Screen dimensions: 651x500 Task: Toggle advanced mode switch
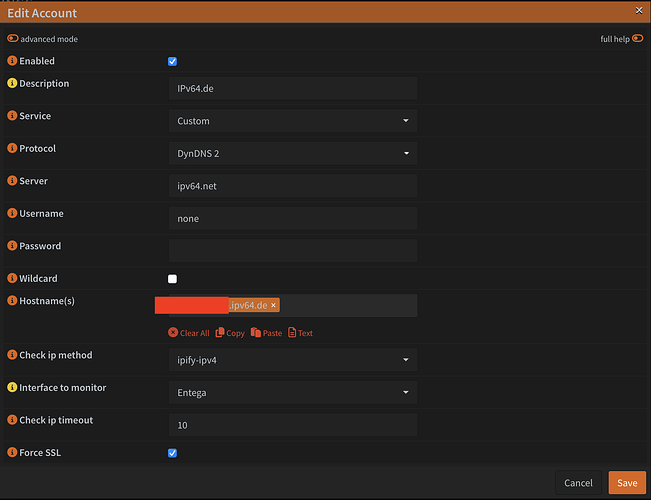point(13,39)
